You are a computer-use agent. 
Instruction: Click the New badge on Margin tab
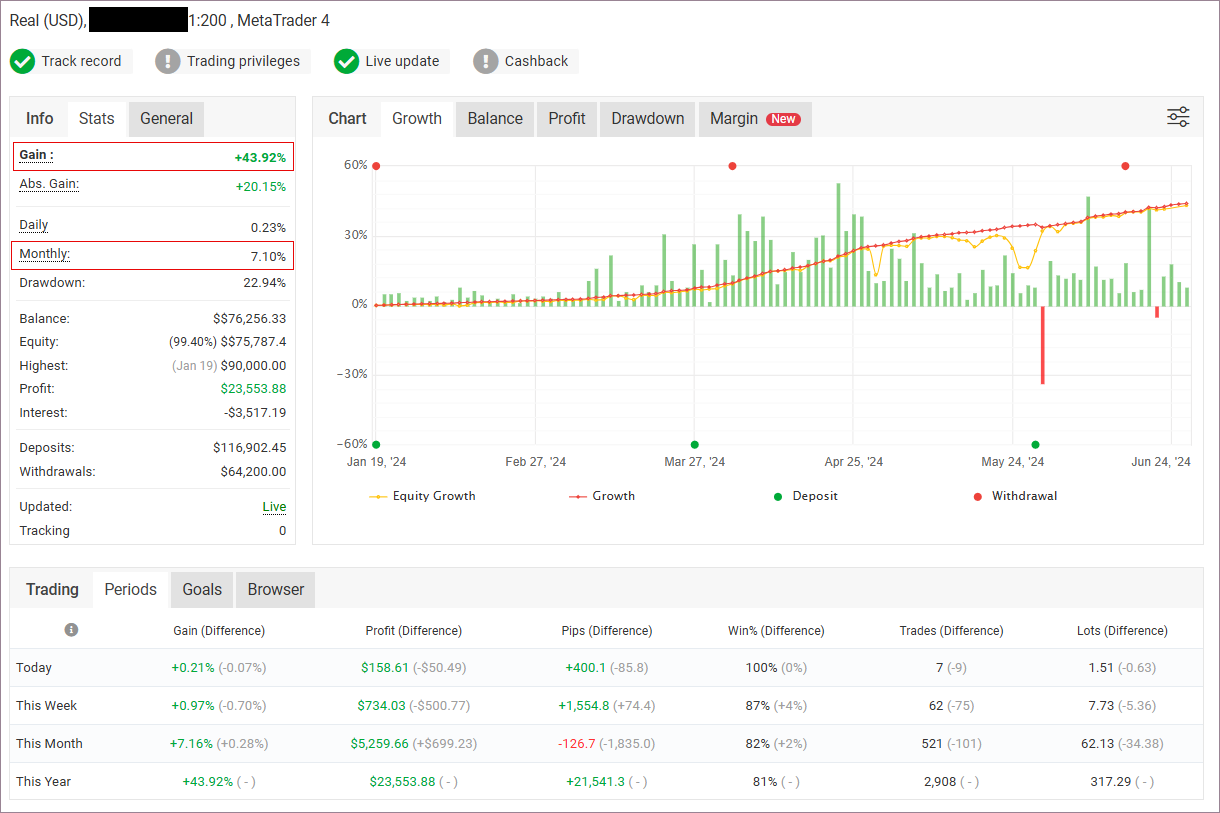click(x=783, y=119)
